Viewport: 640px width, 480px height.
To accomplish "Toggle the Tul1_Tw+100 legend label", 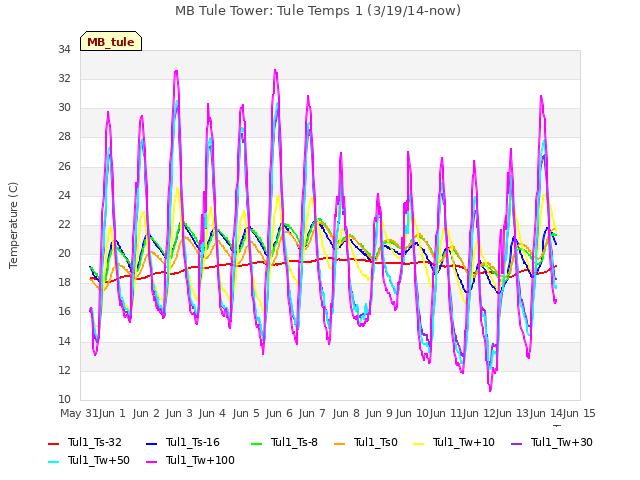I will pos(200,460).
